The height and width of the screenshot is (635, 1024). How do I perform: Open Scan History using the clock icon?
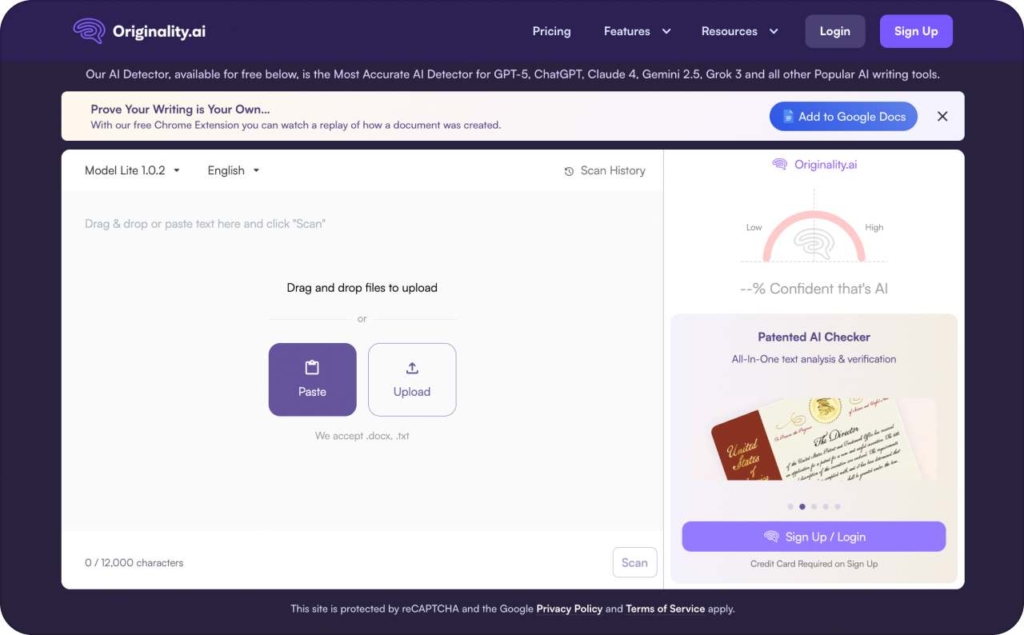click(568, 171)
